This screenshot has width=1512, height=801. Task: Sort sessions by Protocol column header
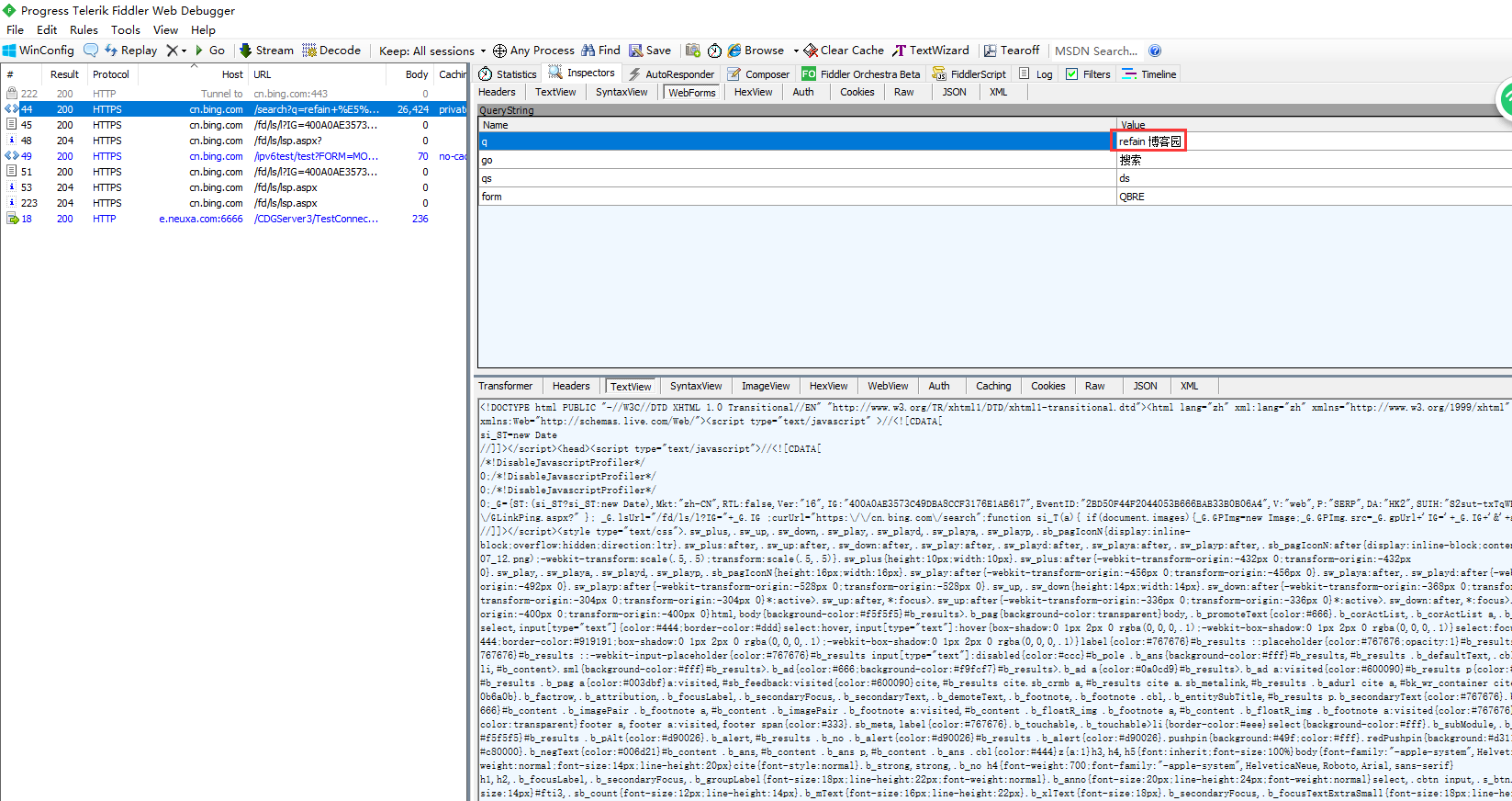pyautogui.click(x=111, y=74)
